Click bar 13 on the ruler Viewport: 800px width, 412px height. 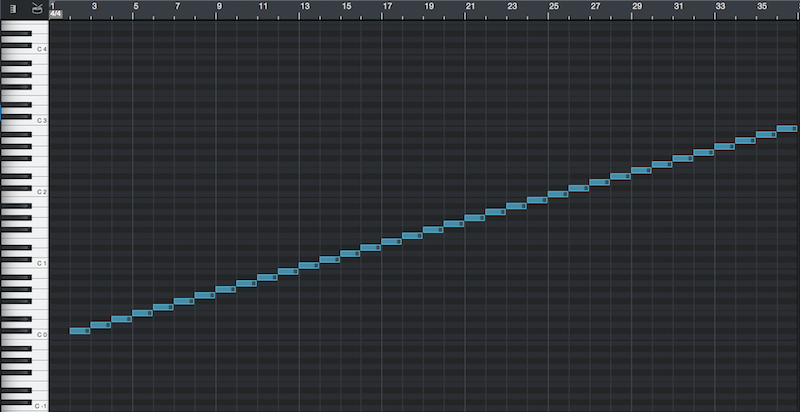click(304, 6)
